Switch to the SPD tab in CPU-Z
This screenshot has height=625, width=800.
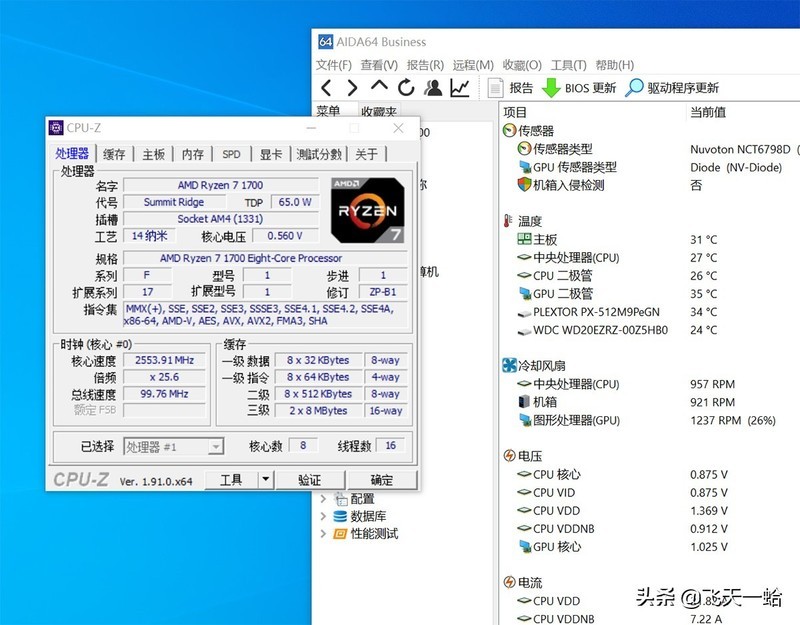[x=231, y=154]
